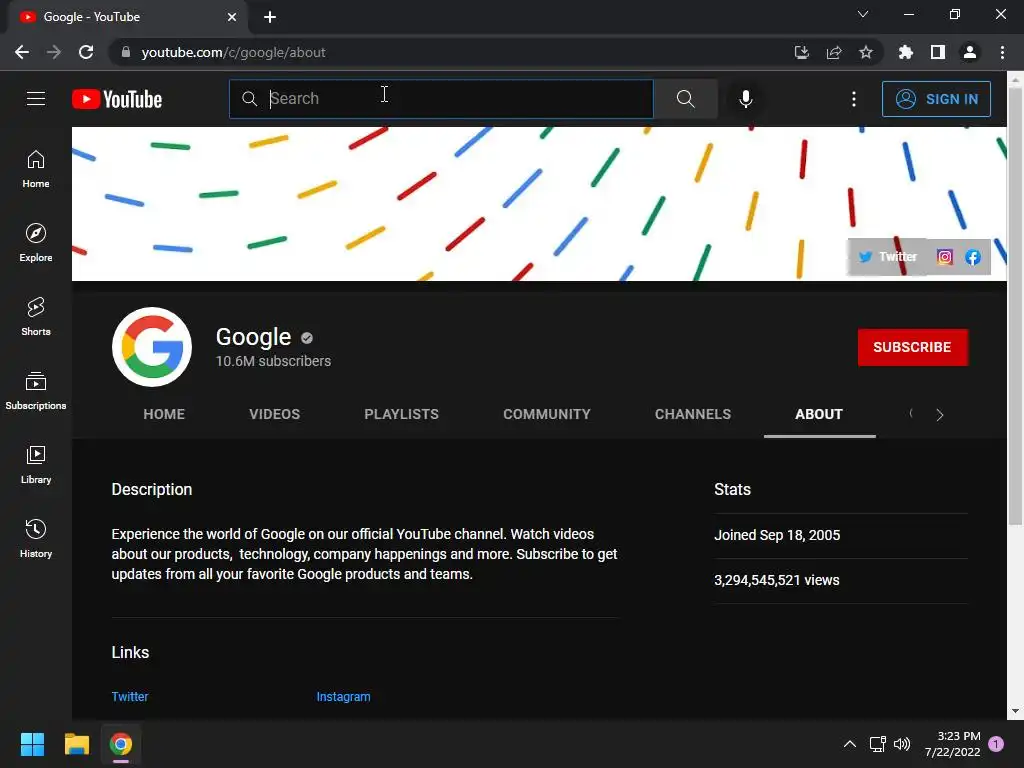
Task: Switch to PLAYLISTS tab
Action: point(401,414)
